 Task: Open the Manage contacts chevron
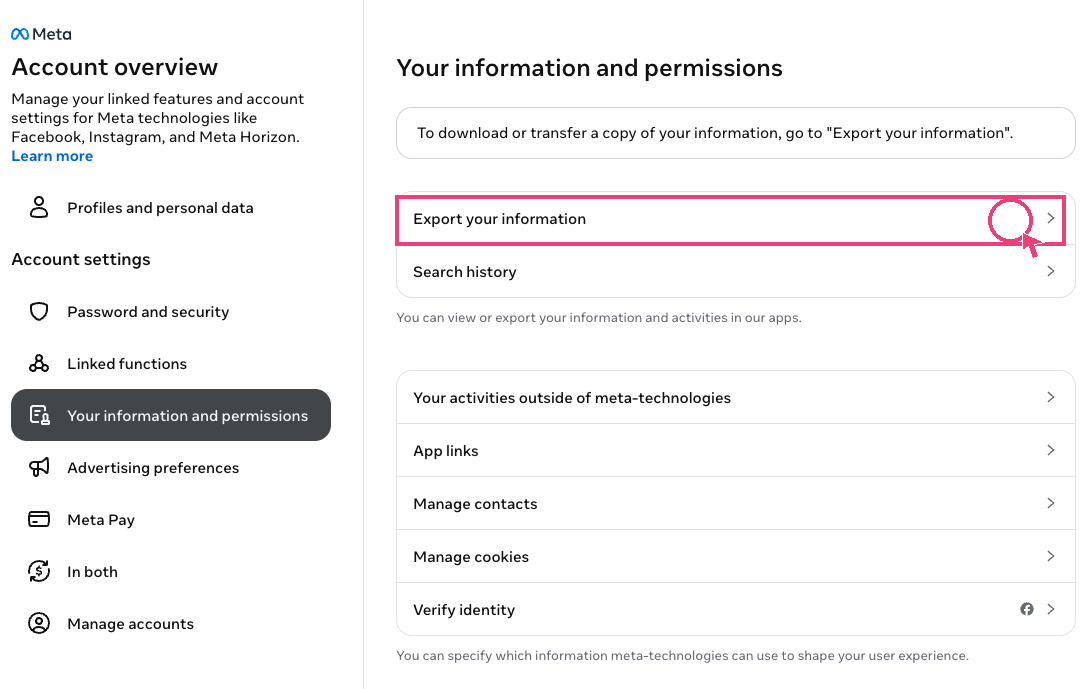(x=1051, y=503)
